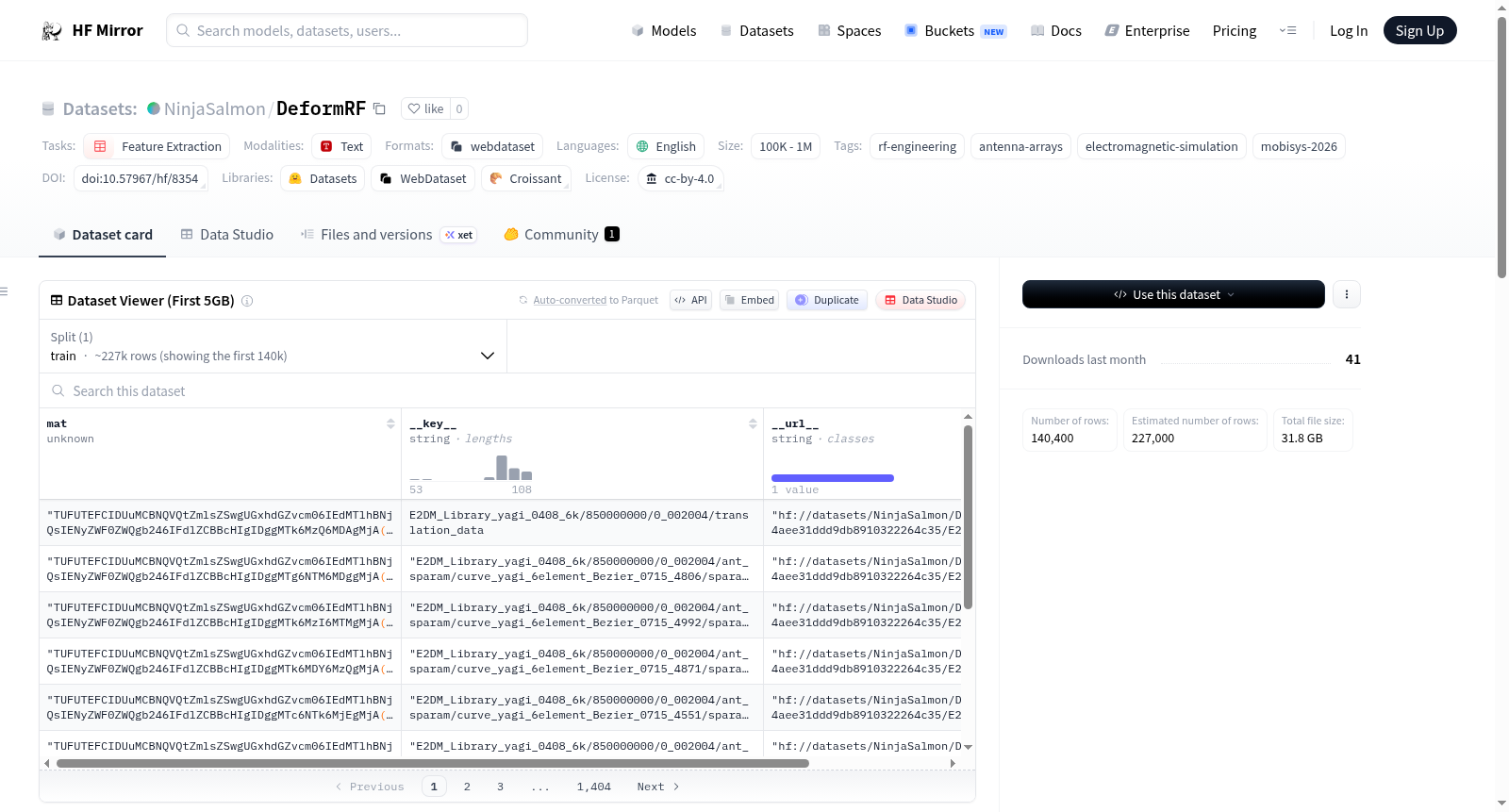Click the __key__ lengths histogram
This screenshot has width=1509, height=812.
click(x=471, y=469)
